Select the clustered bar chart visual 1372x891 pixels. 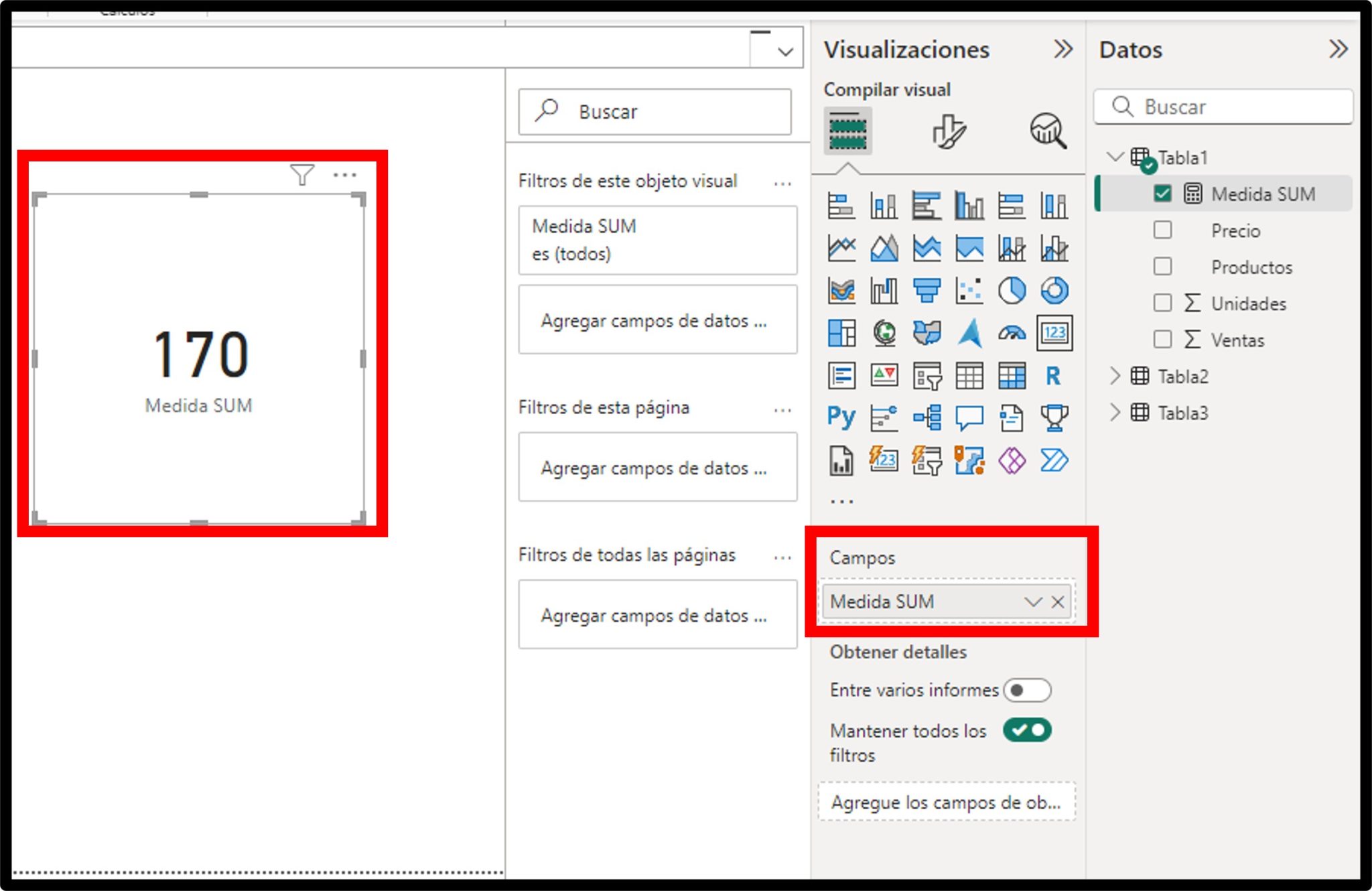pos(927,206)
